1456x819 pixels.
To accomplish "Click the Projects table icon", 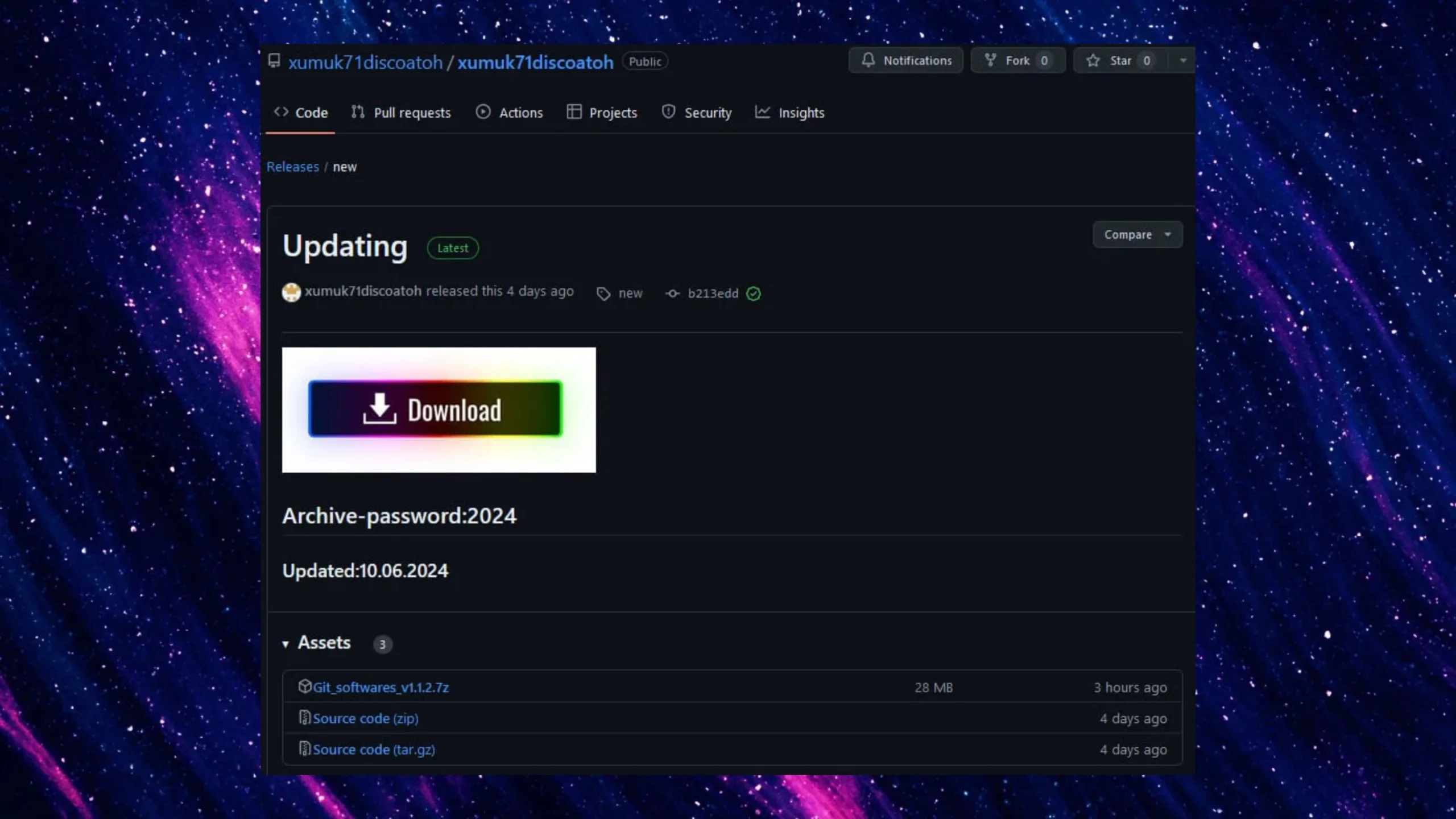I will pyautogui.click(x=574, y=111).
